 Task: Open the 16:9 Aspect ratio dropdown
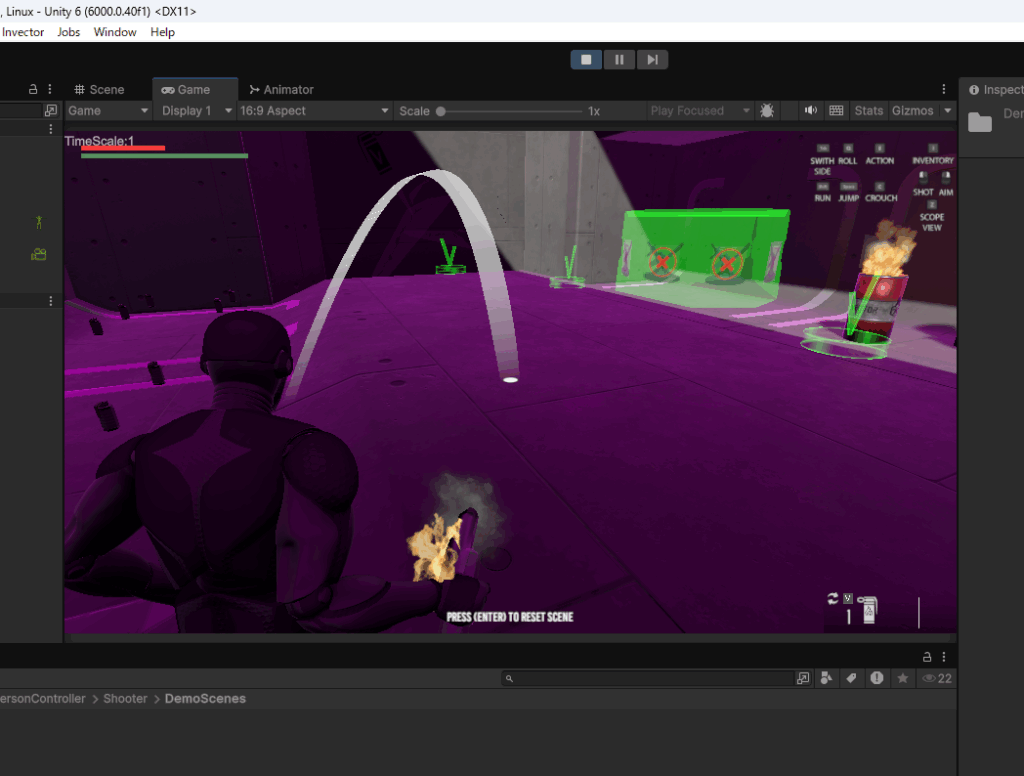click(x=313, y=111)
